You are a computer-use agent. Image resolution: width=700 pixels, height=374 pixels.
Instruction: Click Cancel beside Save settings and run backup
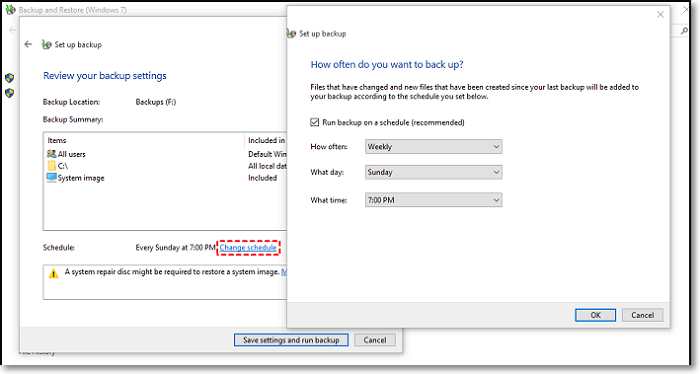[x=375, y=340]
